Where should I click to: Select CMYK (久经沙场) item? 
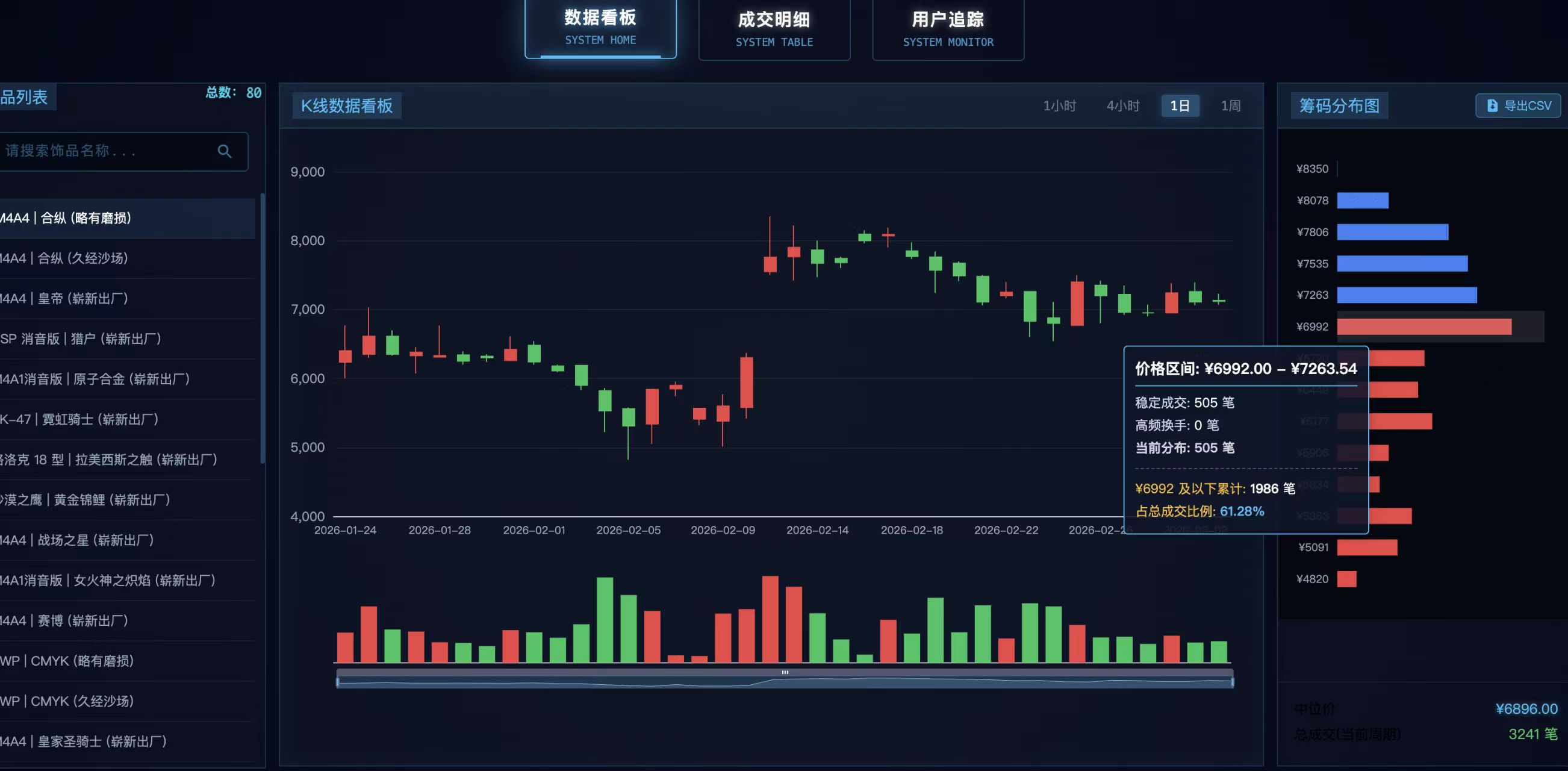pos(127,701)
